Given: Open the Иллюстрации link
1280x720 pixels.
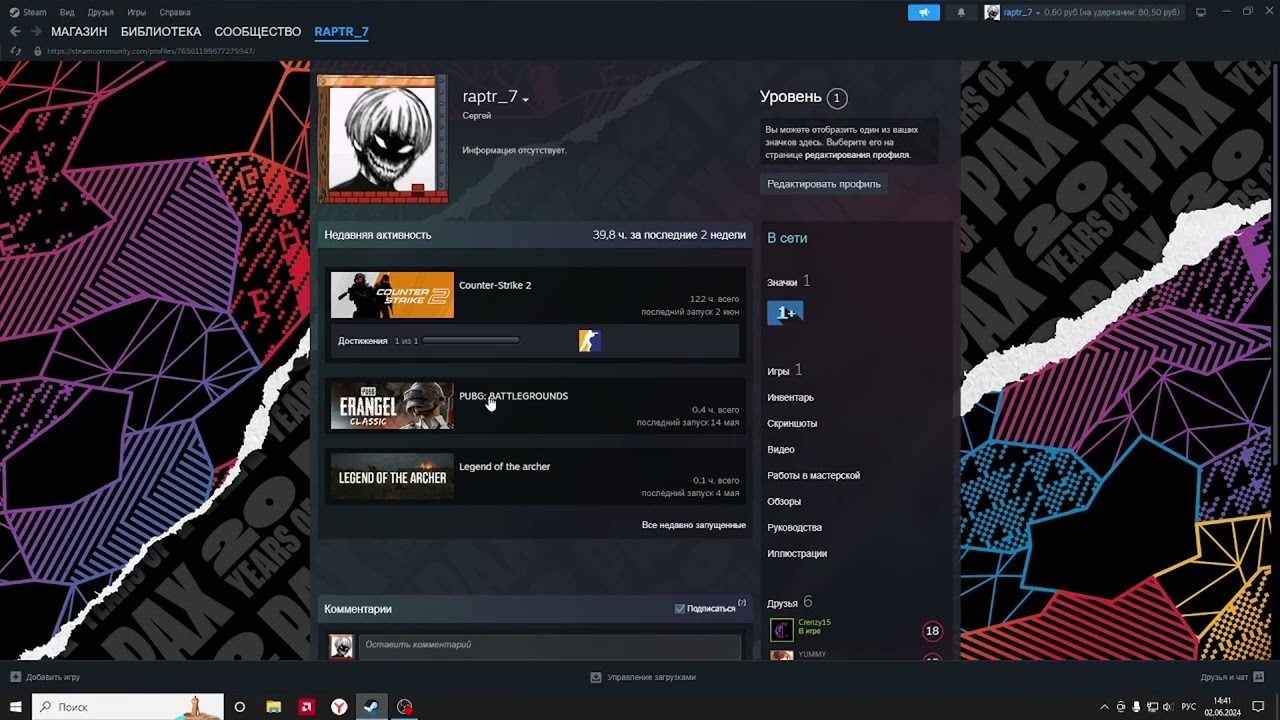Looking at the screenshot, I should [797, 553].
